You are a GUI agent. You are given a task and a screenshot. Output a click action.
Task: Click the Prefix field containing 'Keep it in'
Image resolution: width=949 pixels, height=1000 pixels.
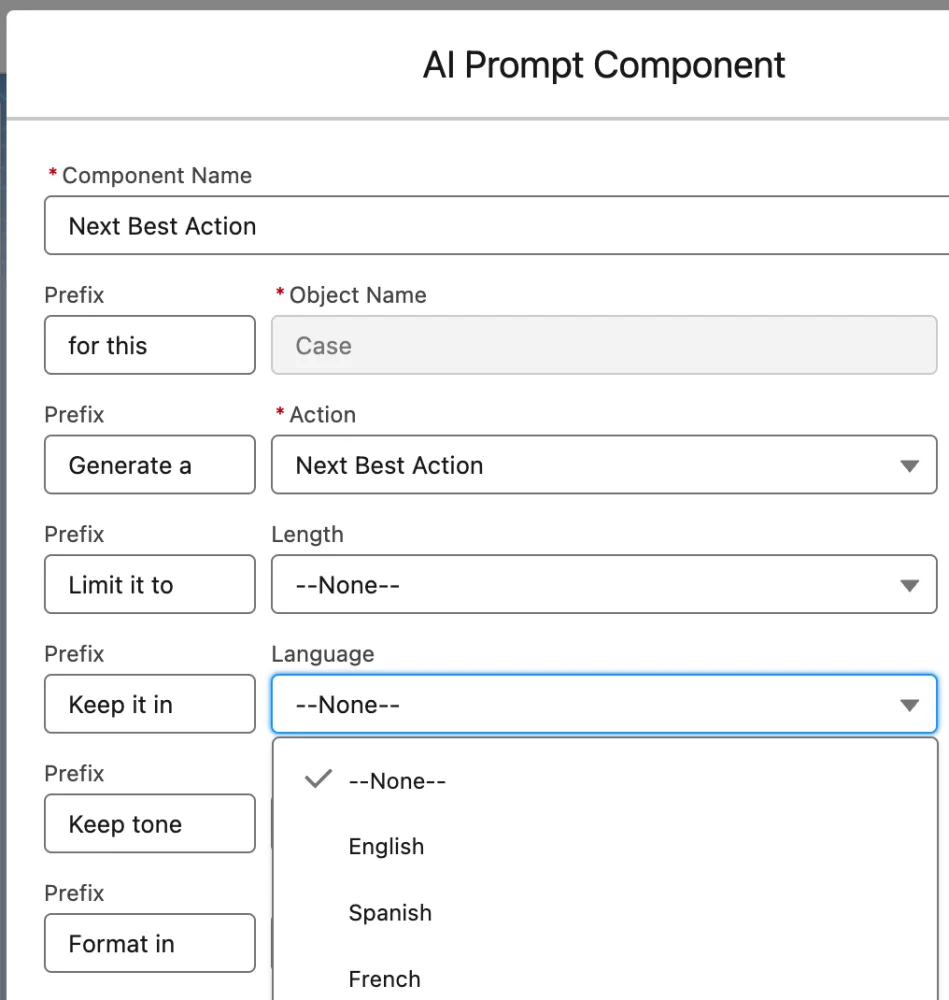[149, 704]
